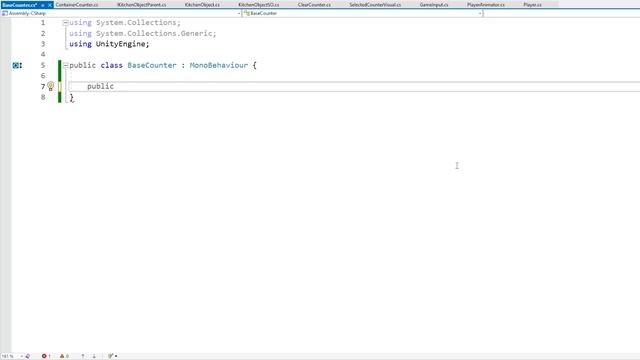Click 'using UnityEngine;' on line 3
Viewport: 640px width, 360px height.
coord(109,44)
